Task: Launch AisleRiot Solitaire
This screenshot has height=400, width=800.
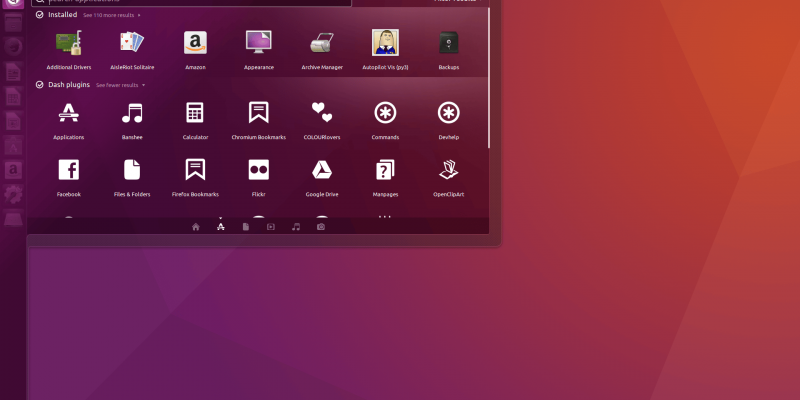Action: [x=132, y=50]
